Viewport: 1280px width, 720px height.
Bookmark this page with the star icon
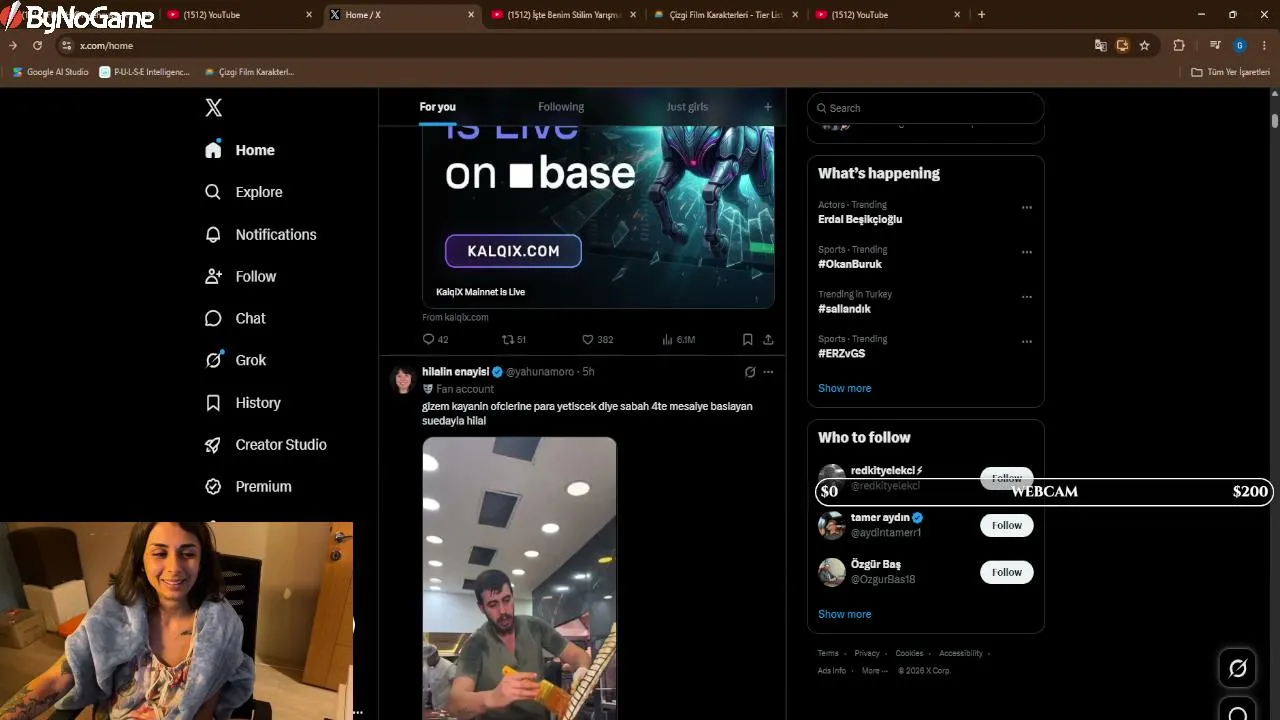[x=1144, y=45]
